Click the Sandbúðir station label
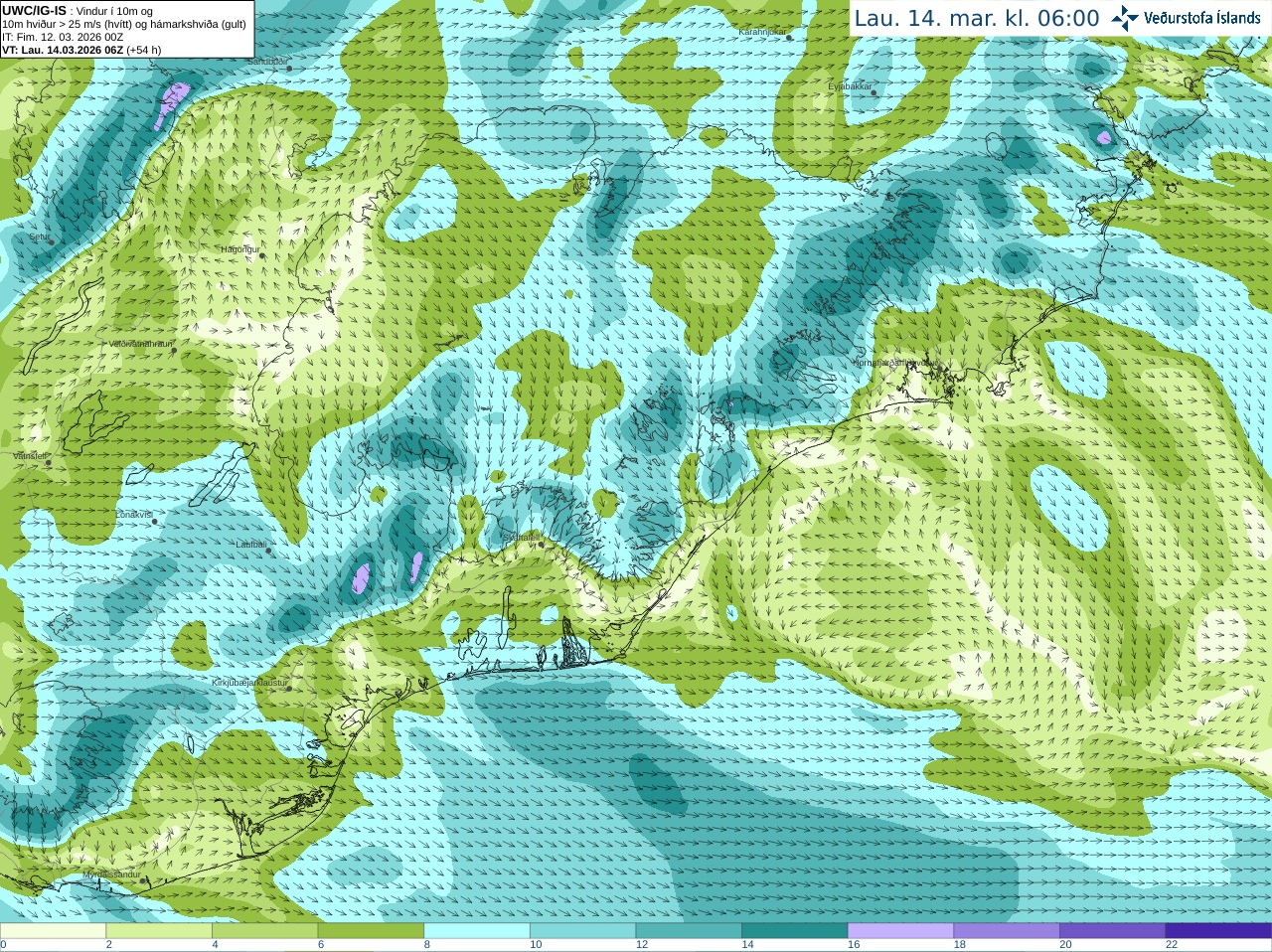Screen dimensions: 1272x952 point(266,61)
